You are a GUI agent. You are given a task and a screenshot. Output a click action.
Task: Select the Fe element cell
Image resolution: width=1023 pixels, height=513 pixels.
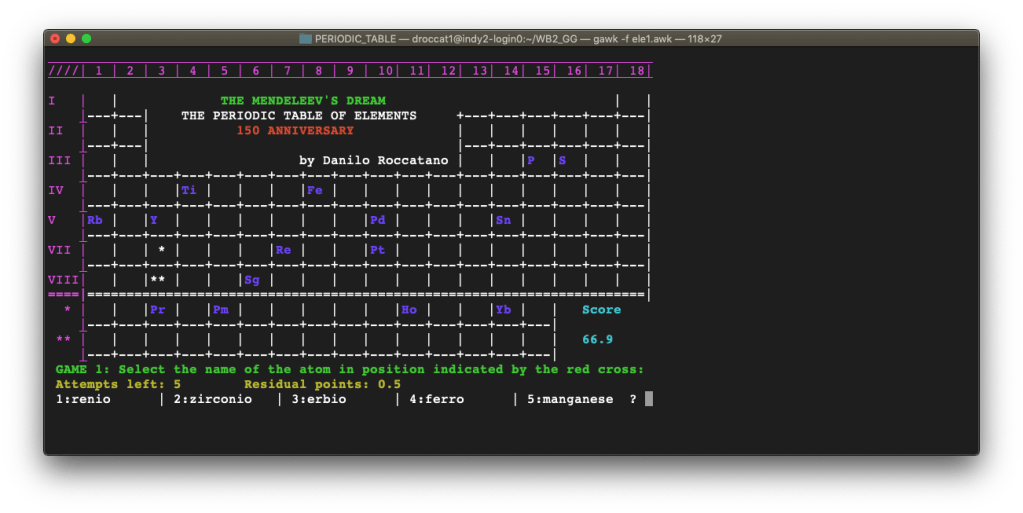(314, 190)
